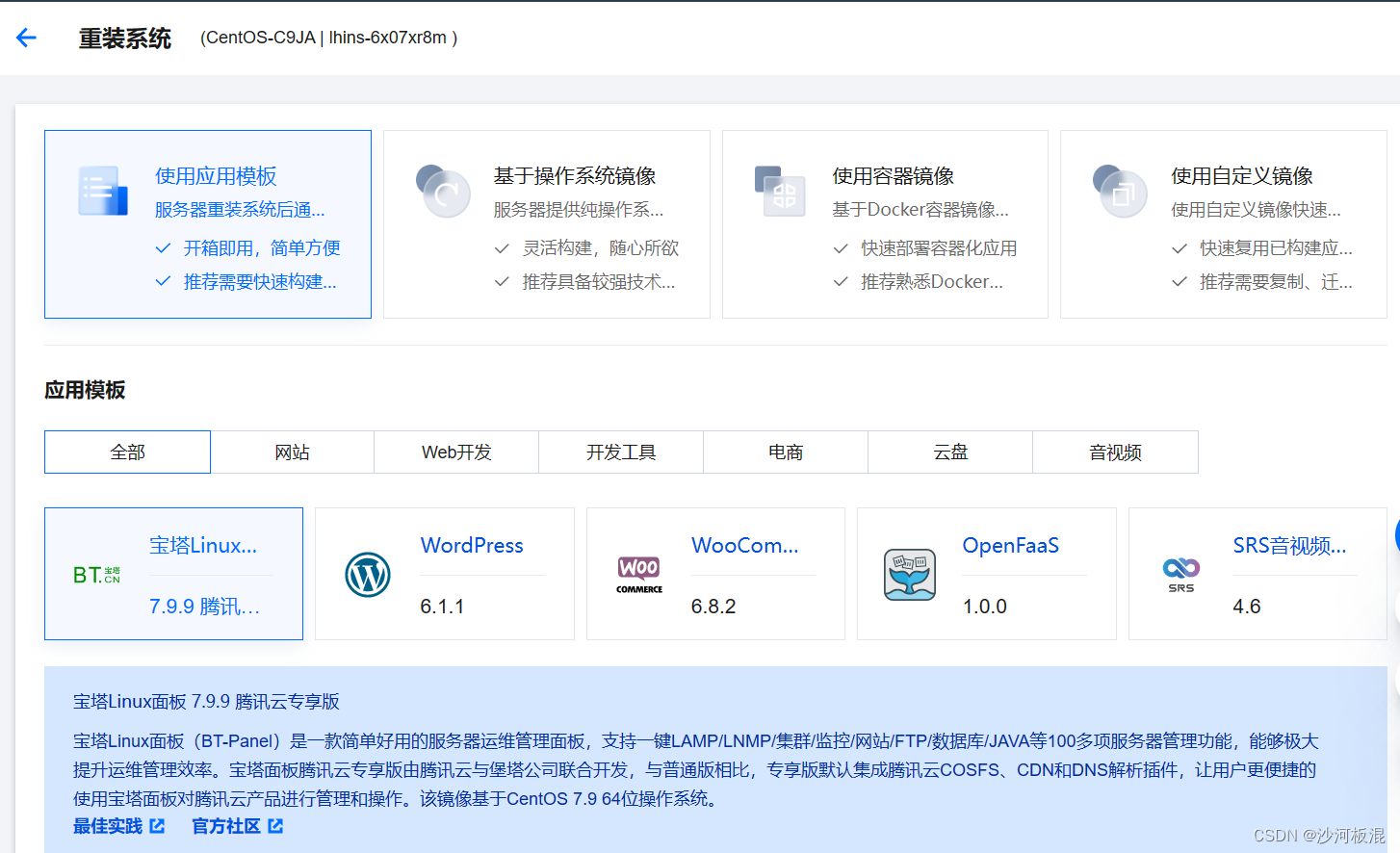Click the container image icon
Image resolution: width=1400 pixels, height=853 pixels.
(x=780, y=191)
